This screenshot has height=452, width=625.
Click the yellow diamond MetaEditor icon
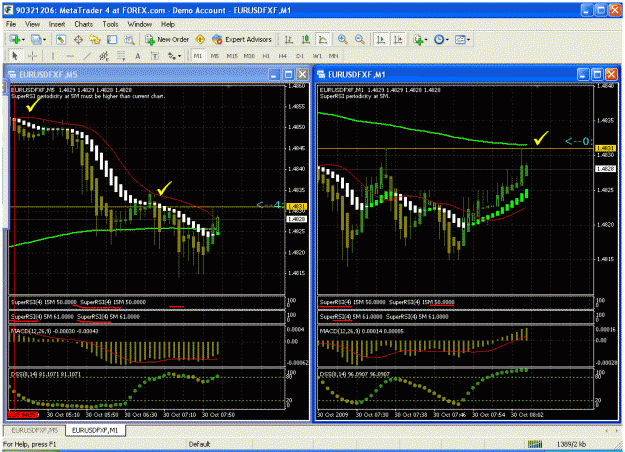pos(200,39)
